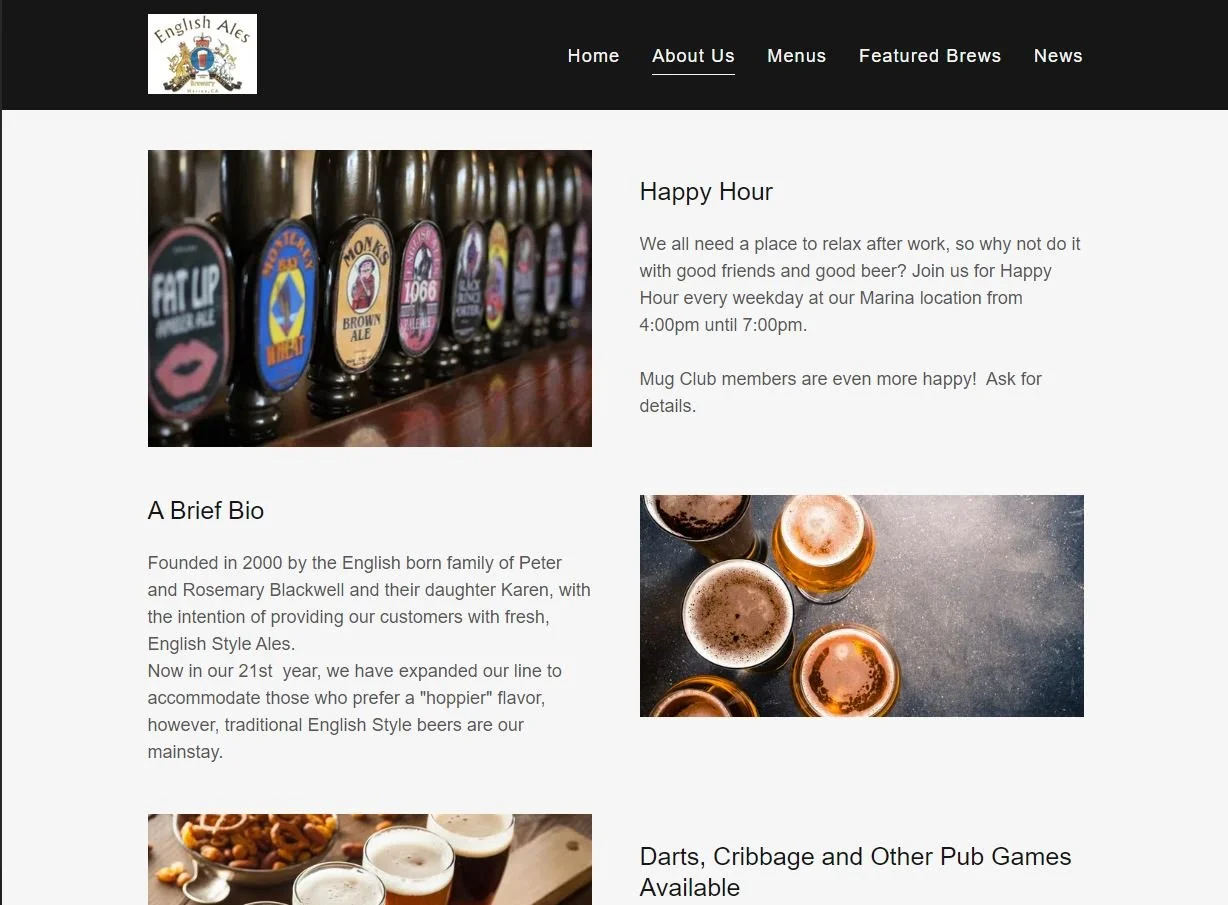Click the "Founded in 2000" paragraph
This screenshot has height=905, width=1228.
click(x=369, y=603)
